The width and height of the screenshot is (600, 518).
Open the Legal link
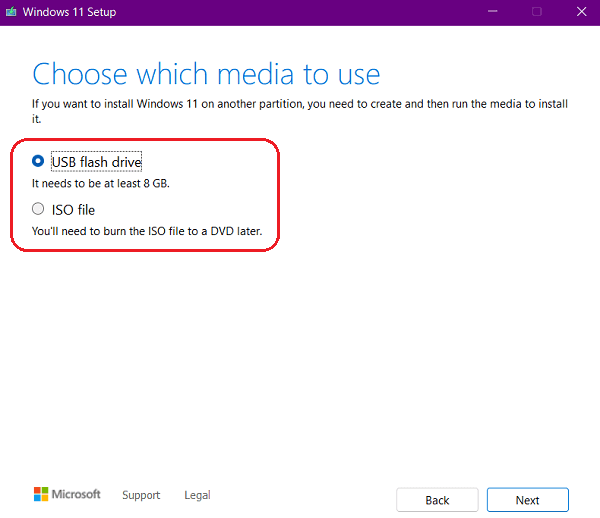coord(197,495)
